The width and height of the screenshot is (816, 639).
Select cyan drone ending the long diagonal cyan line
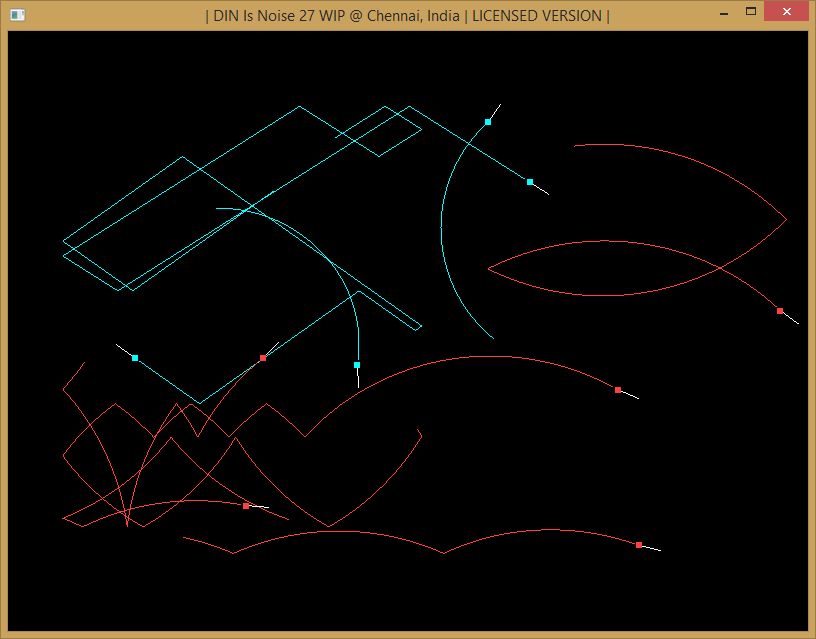pos(530,182)
